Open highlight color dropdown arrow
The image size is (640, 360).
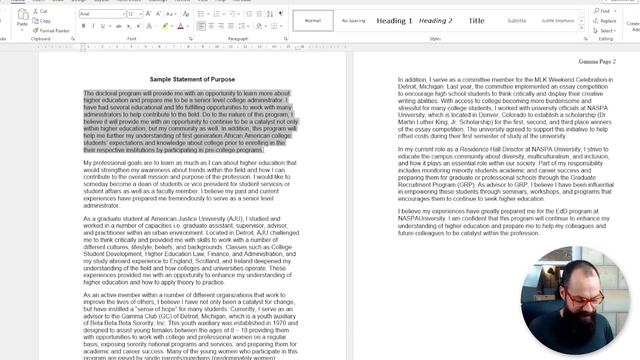point(171,27)
